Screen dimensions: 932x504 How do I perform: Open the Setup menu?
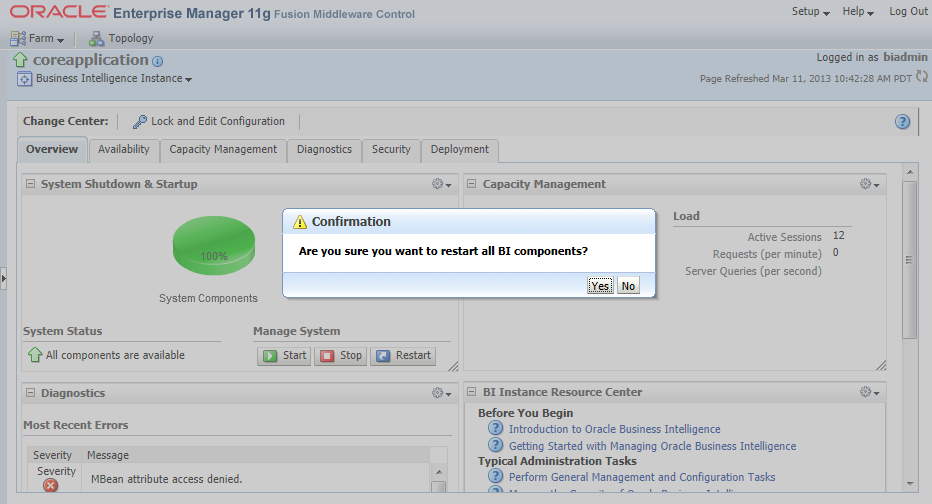click(x=810, y=11)
